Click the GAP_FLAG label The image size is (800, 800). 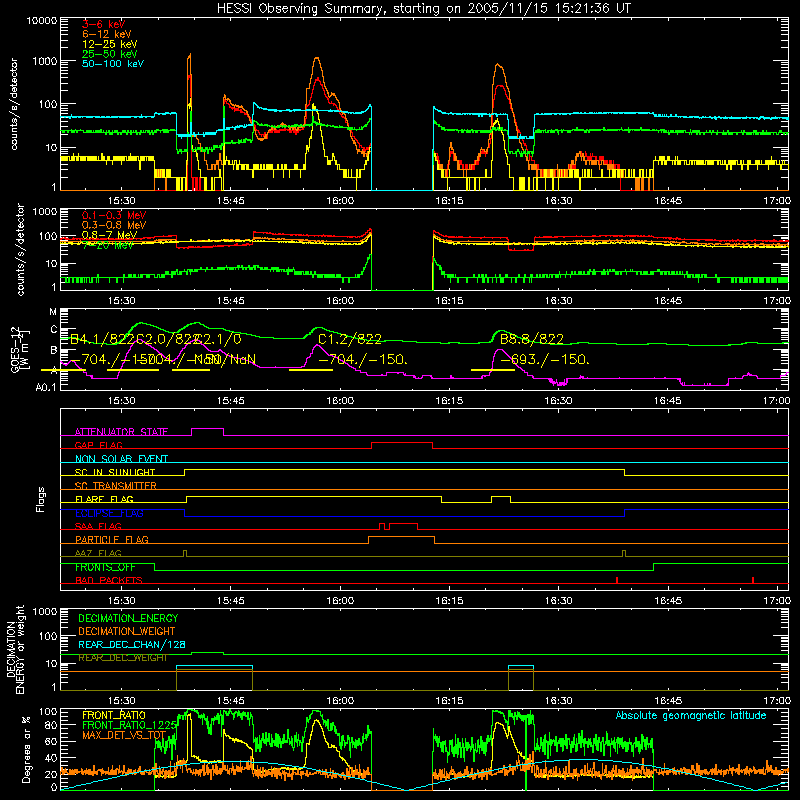tap(98, 445)
